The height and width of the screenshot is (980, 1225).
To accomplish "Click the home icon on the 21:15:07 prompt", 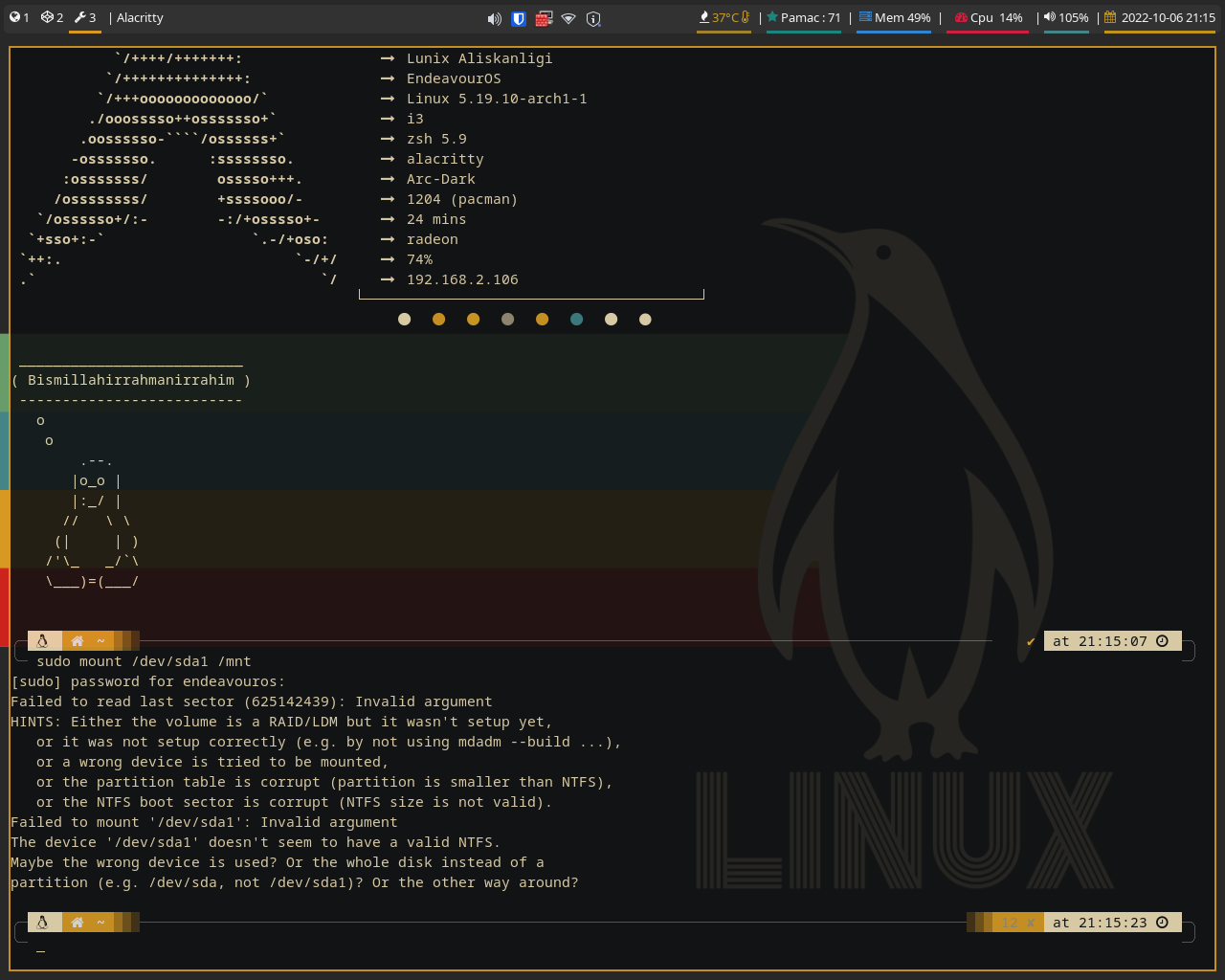I will (78, 641).
